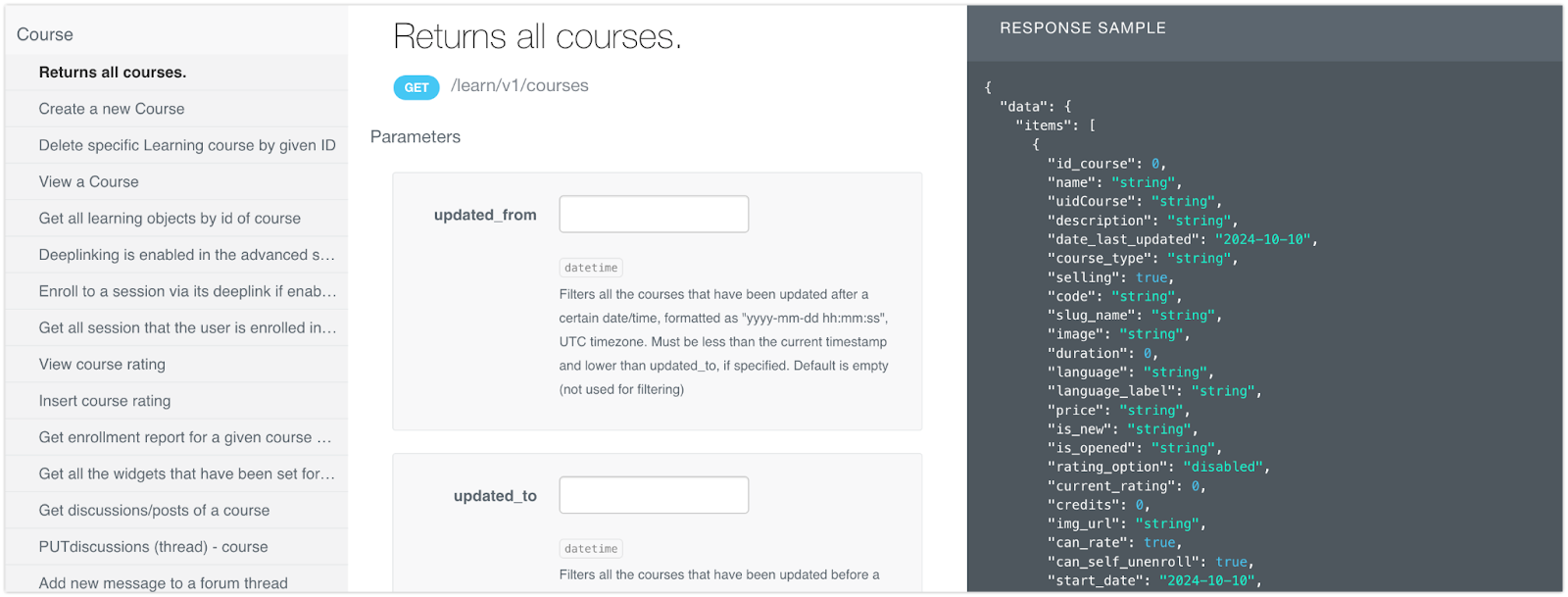Select 'Create a new Course' in sidebar

pos(112,109)
